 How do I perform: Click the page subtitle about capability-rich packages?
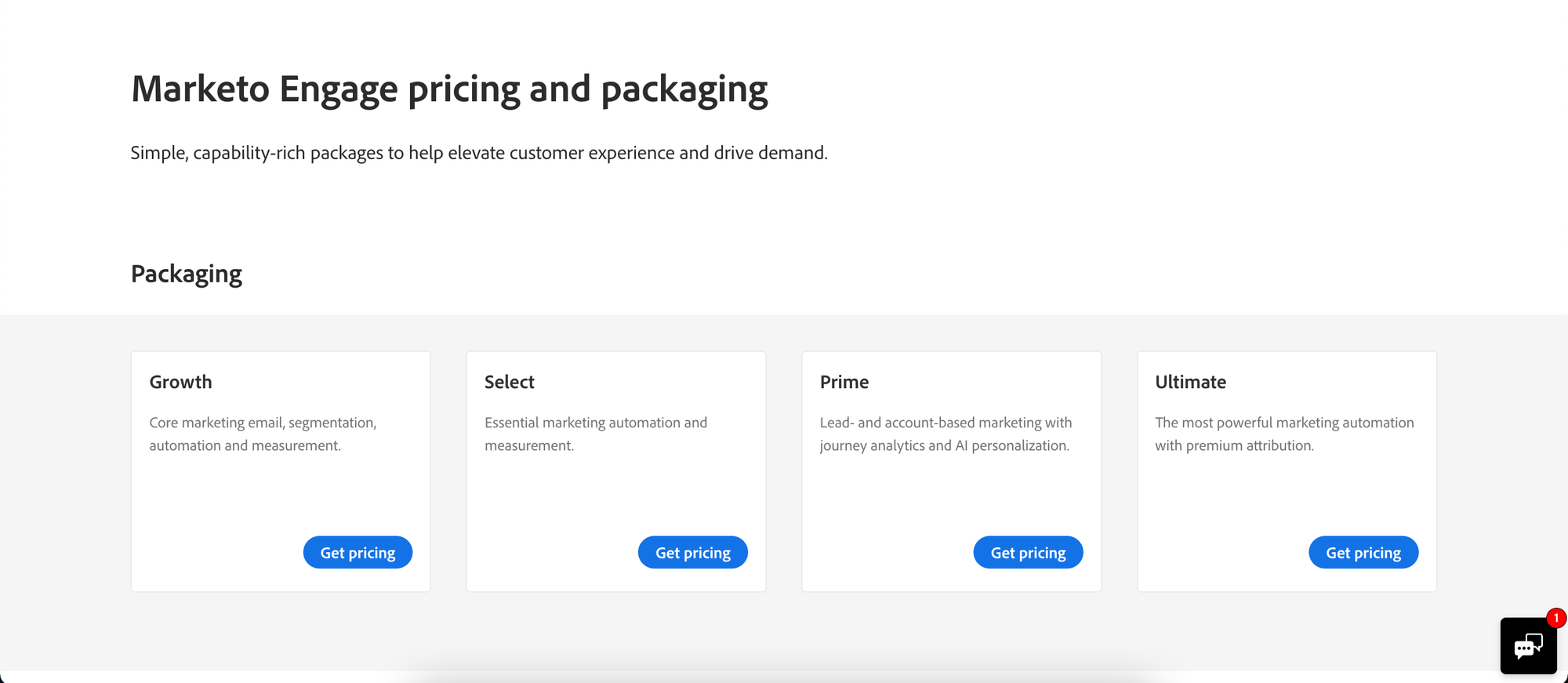pyautogui.click(x=479, y=153)
